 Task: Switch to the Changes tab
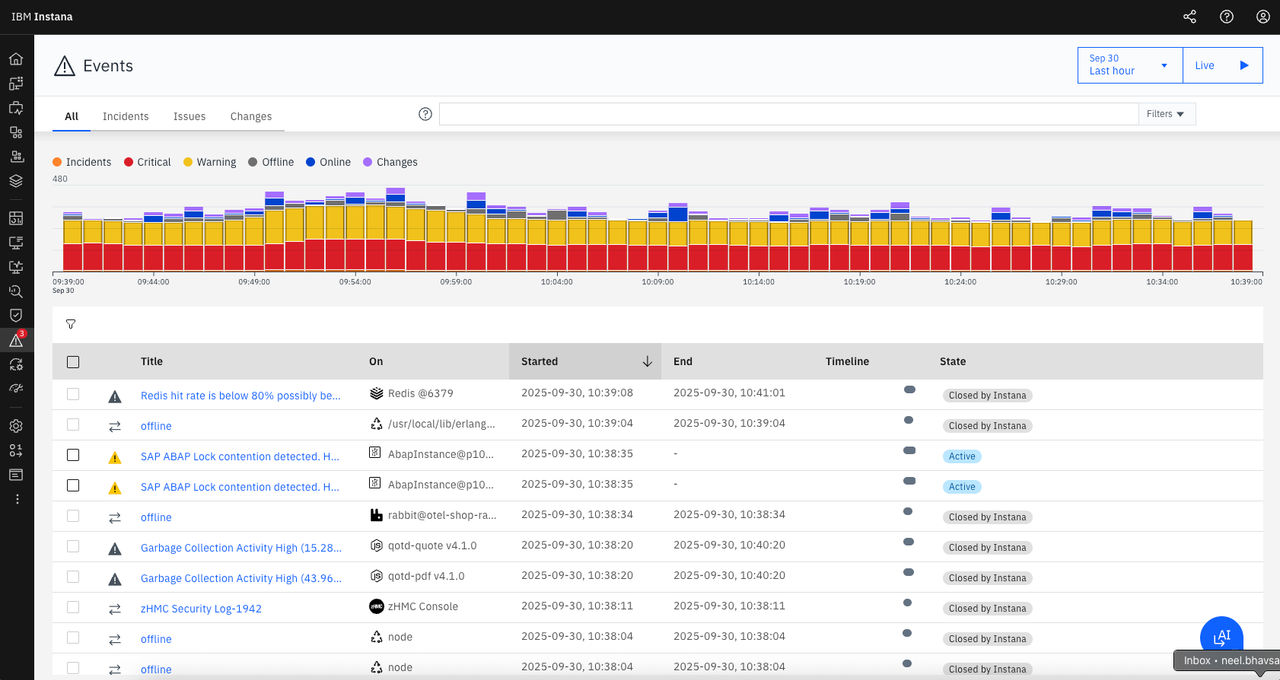click(x=251, y=116)
